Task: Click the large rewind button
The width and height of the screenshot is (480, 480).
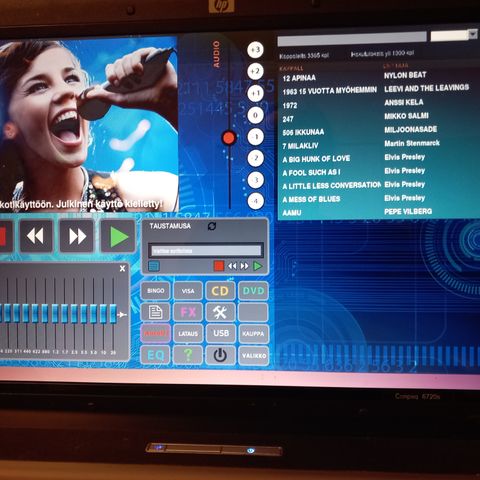Action: click(x=36, y=236)
